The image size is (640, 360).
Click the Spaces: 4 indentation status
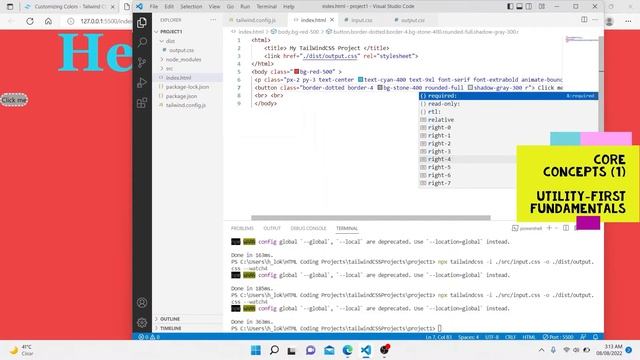[468, 337]
